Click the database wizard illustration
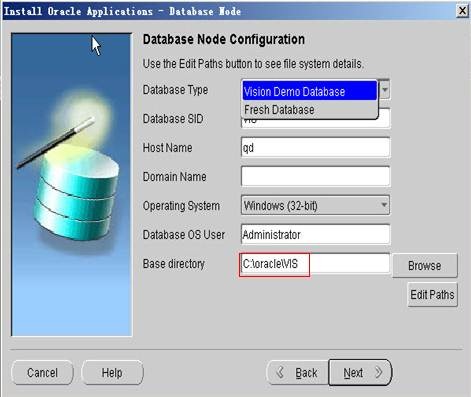Screen dimensions: 471x397 72,184
